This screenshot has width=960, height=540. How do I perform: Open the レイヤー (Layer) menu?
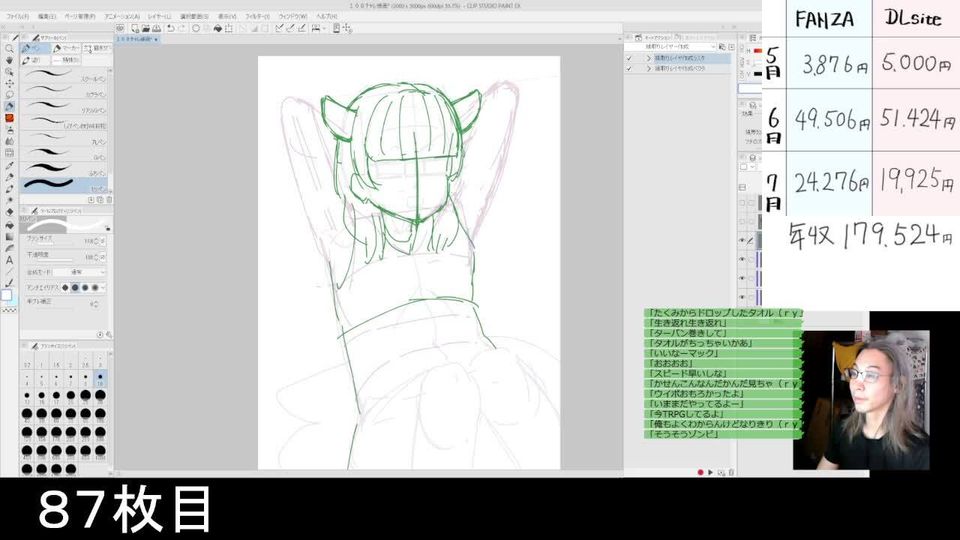[x=158, y=16]
